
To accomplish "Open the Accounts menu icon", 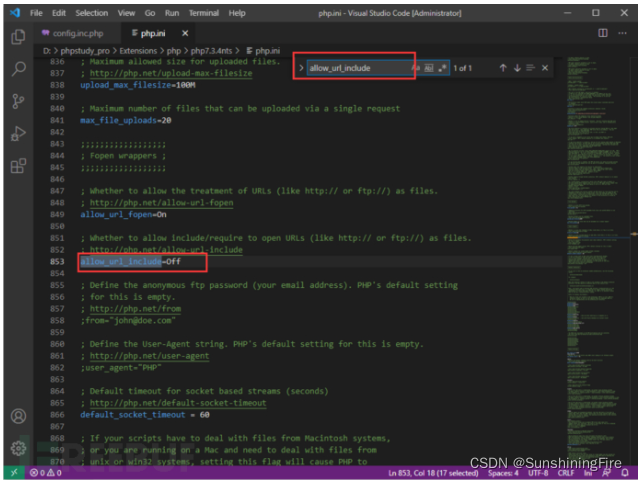I will pos(18,416).
